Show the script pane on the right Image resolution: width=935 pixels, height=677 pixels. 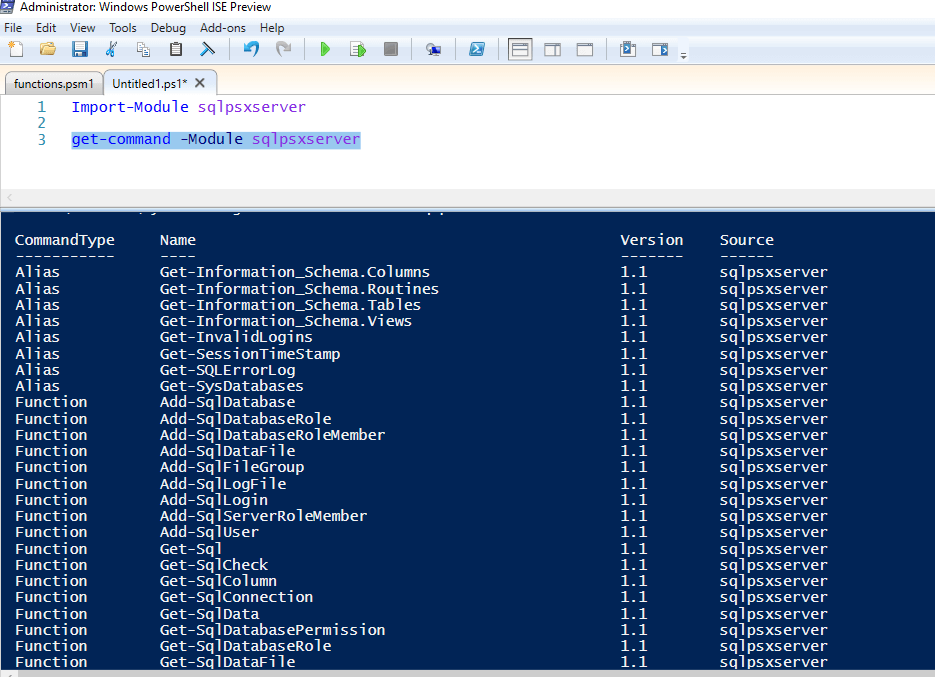(x=553, y=50)
